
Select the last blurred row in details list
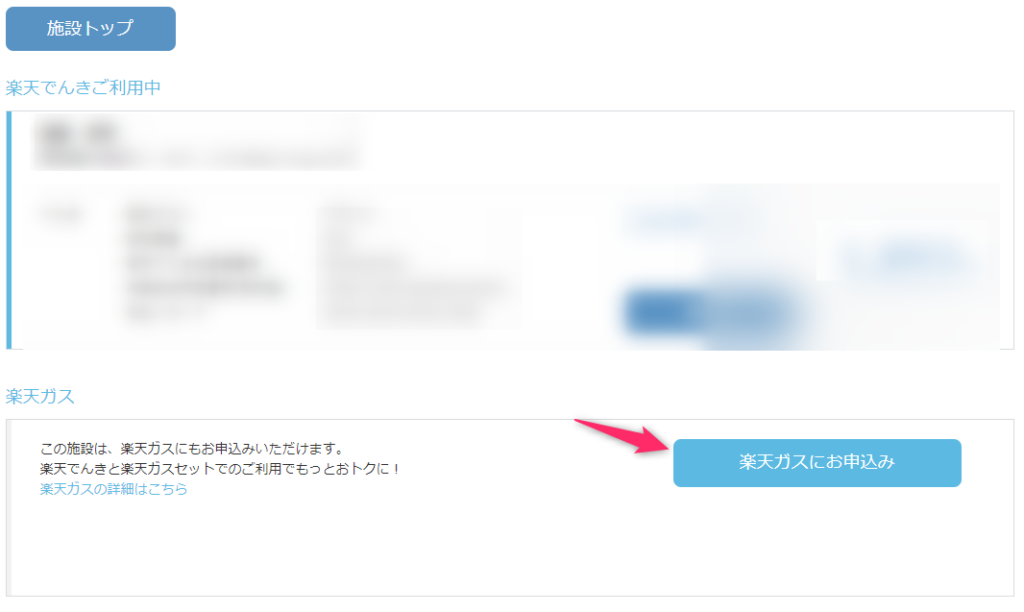point(167,314)
